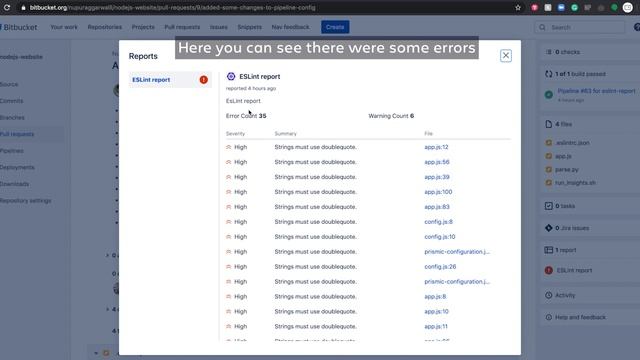Open the config.js:26 file link
The image size is (640, 360).
click(x=440, y=267)
